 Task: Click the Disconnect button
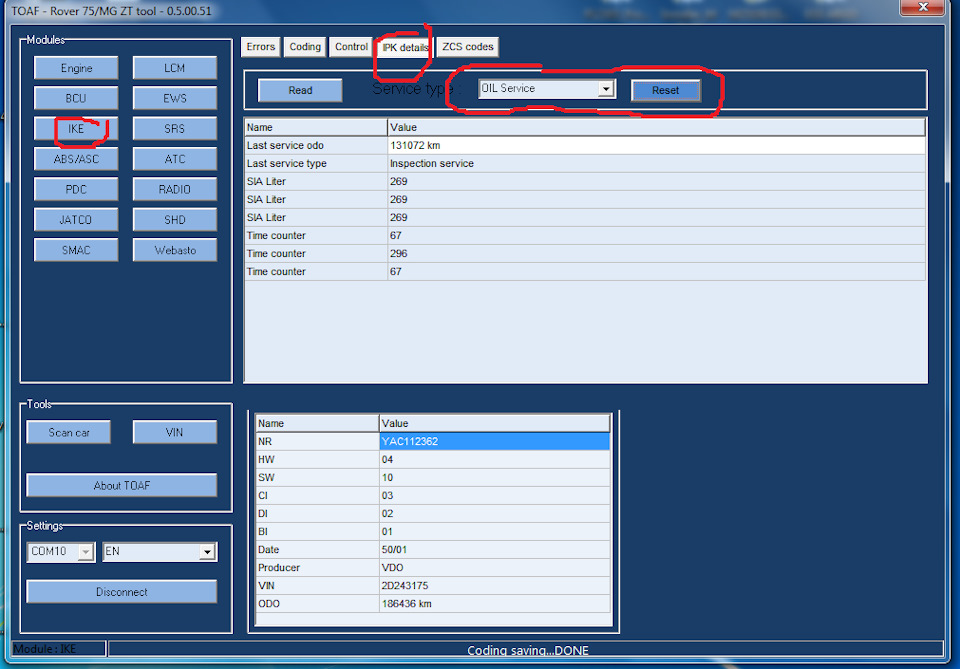(121, 592)
